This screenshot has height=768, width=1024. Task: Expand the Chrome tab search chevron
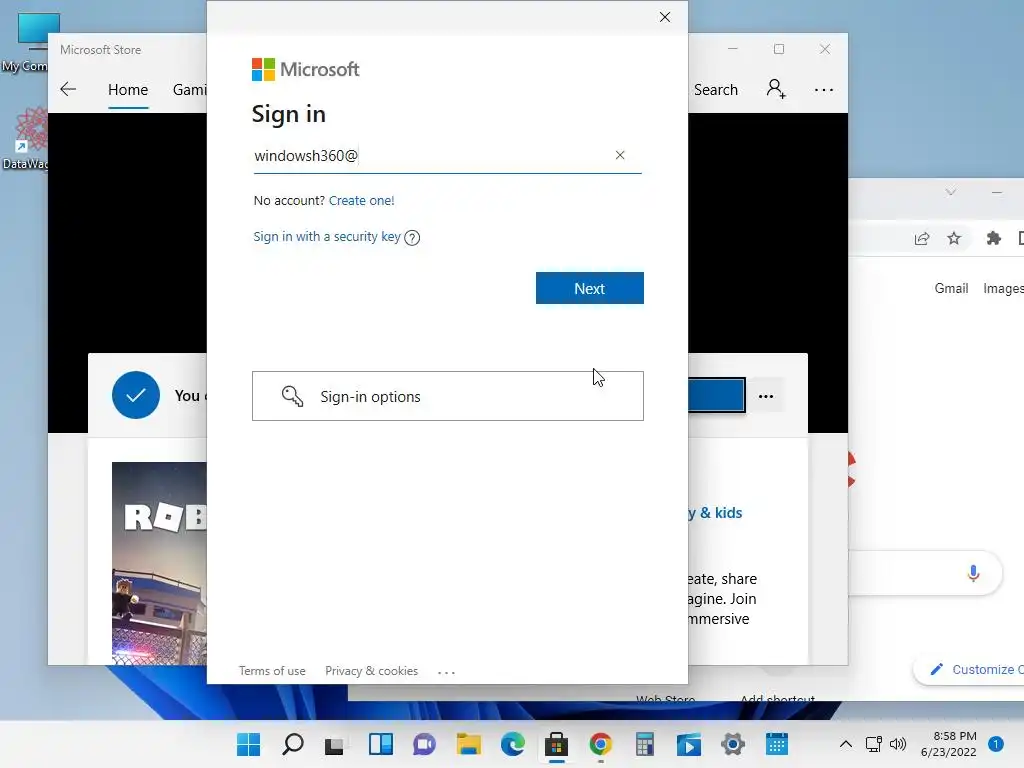point(951,192)
